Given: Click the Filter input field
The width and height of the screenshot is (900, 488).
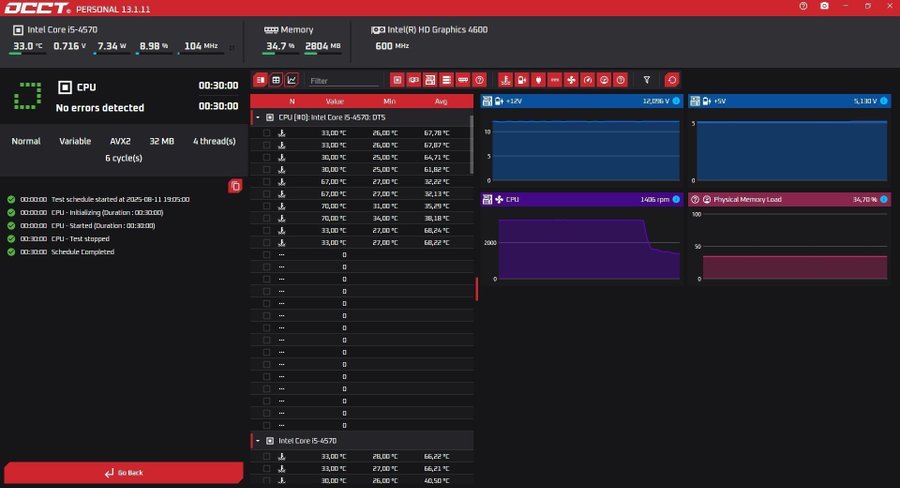Looking at the screenshot, I should (x=343, y=80).
